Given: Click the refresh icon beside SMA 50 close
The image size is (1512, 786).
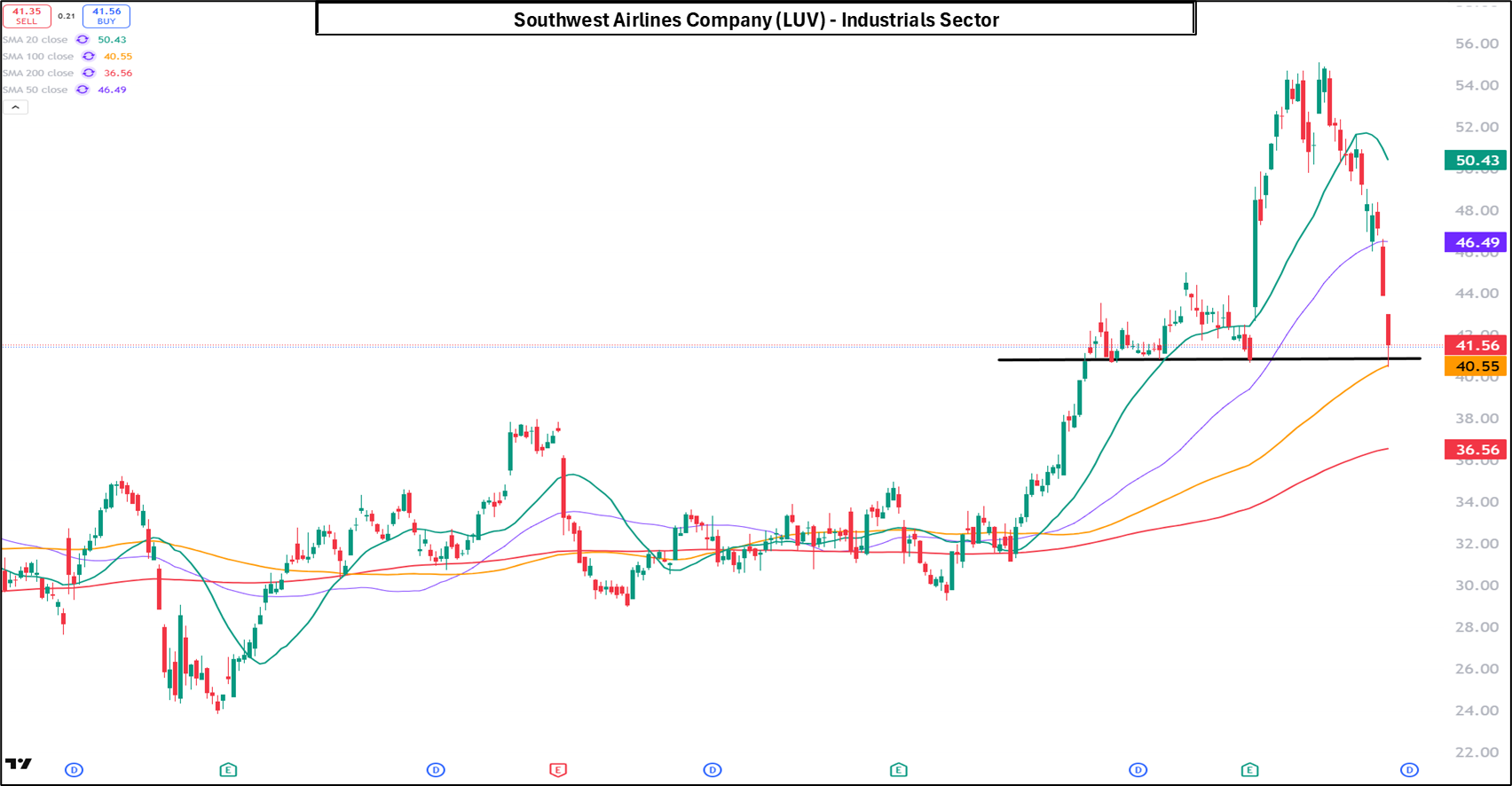Looking at the screenshot, I should [83, 90].
